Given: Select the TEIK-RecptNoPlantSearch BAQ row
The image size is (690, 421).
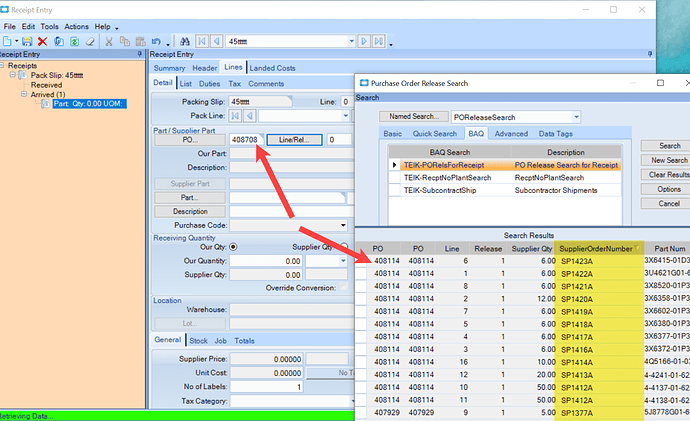Looking at the screenshot, I should tap(505, 178).
